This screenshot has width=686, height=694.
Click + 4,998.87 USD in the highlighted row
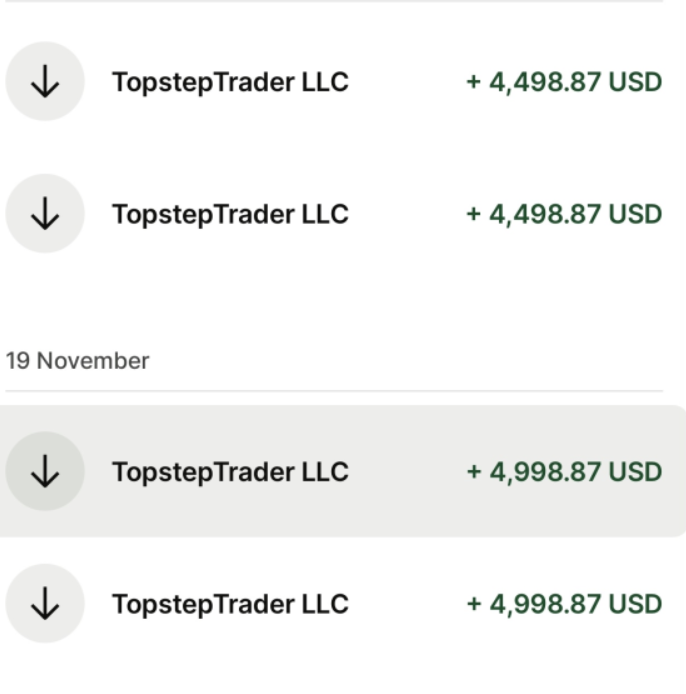(x=563, y=472)
